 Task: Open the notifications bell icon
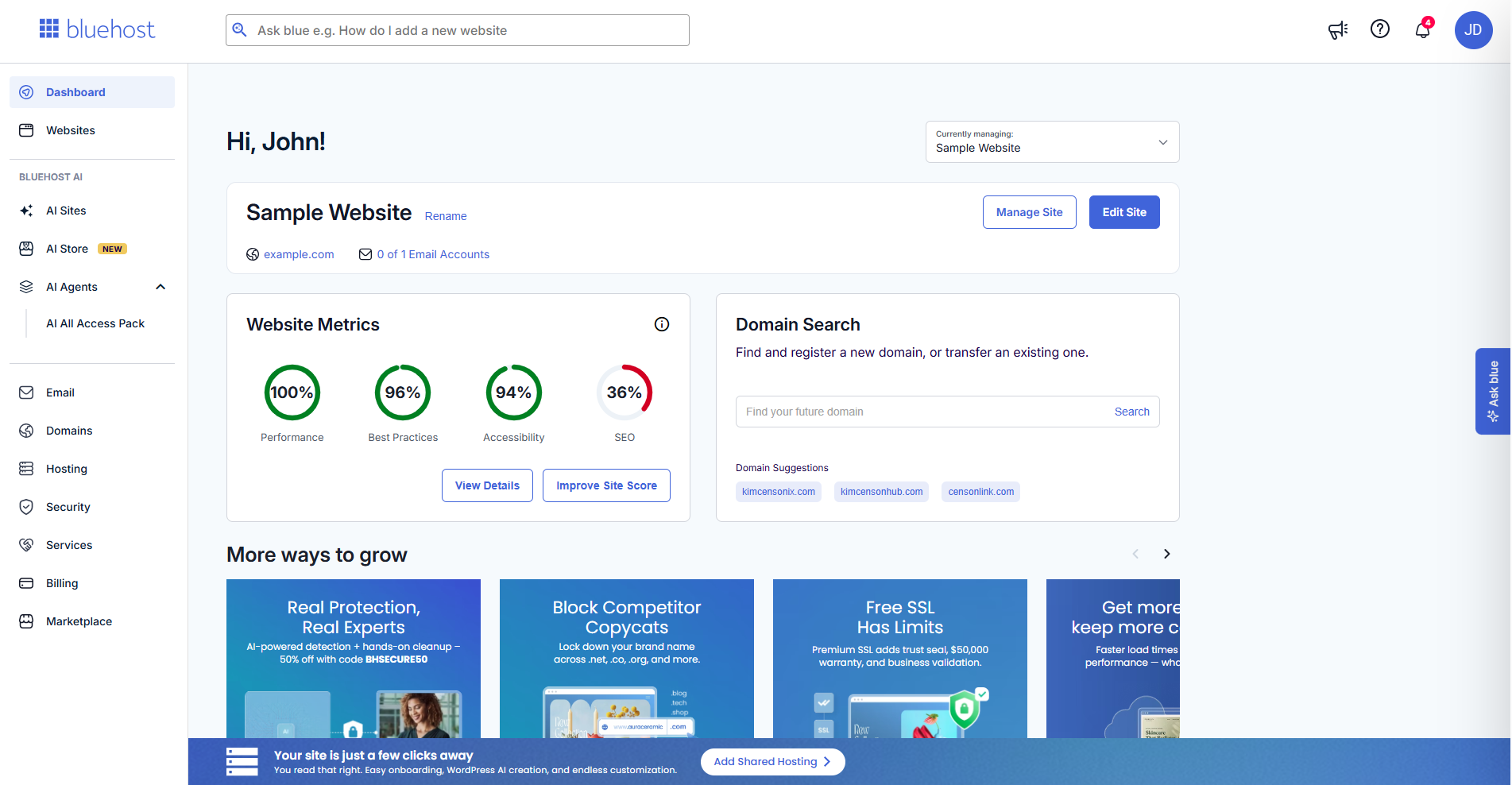[x=1422, y=30]
